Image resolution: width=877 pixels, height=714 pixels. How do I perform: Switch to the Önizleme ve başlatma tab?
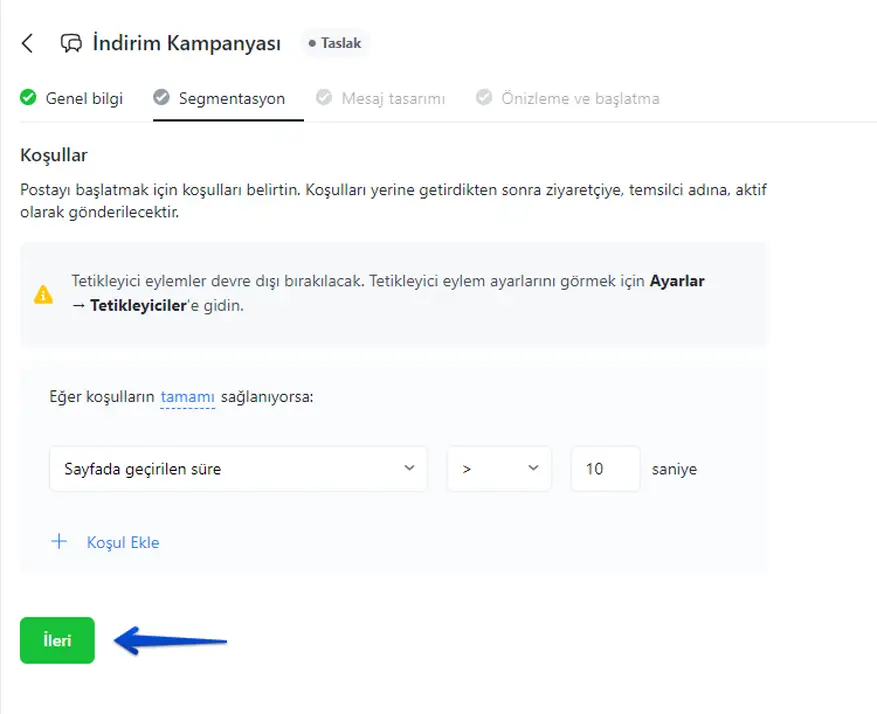click(x=580, y=98)
